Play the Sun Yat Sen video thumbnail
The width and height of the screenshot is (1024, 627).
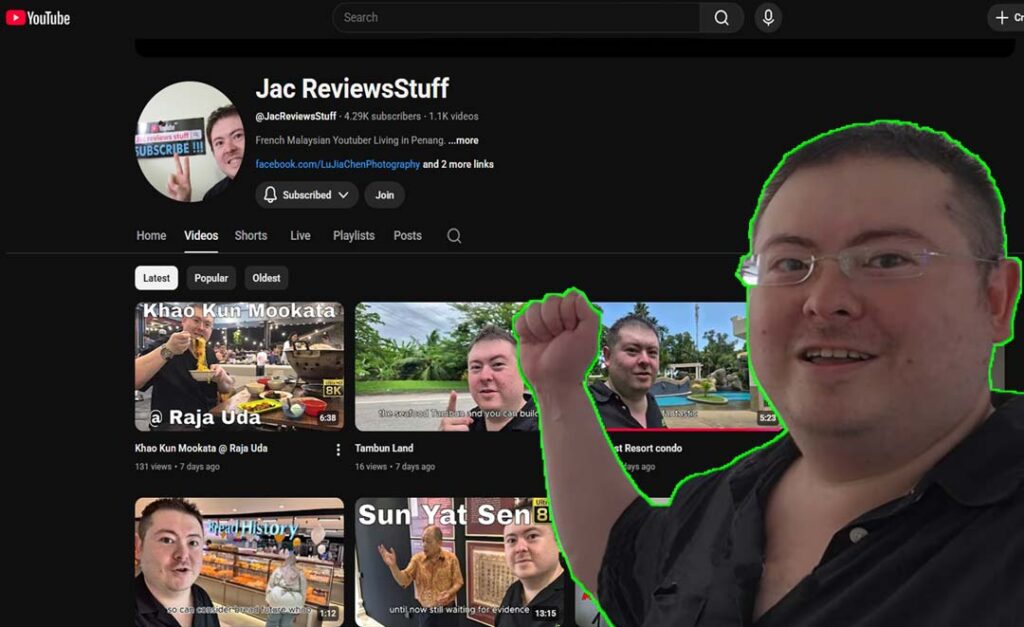pos(450,562)
